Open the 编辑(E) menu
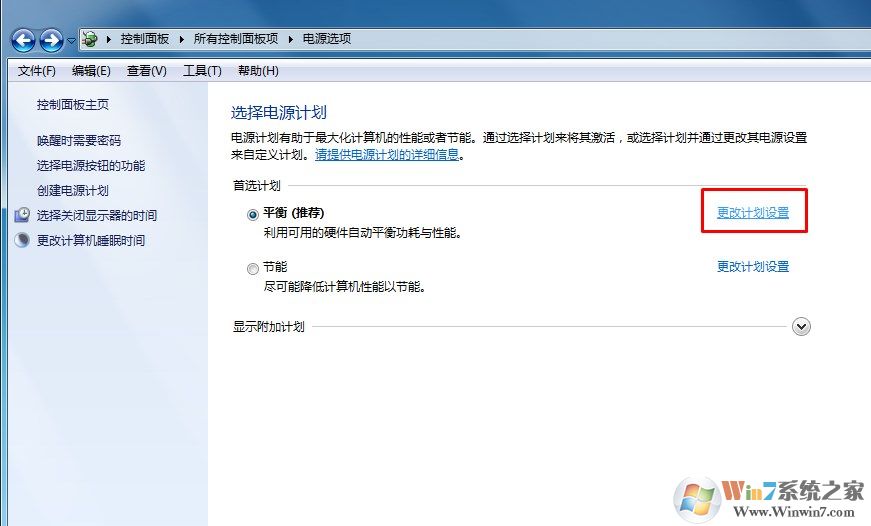The image size is (871, 526). tap(91, 71)
